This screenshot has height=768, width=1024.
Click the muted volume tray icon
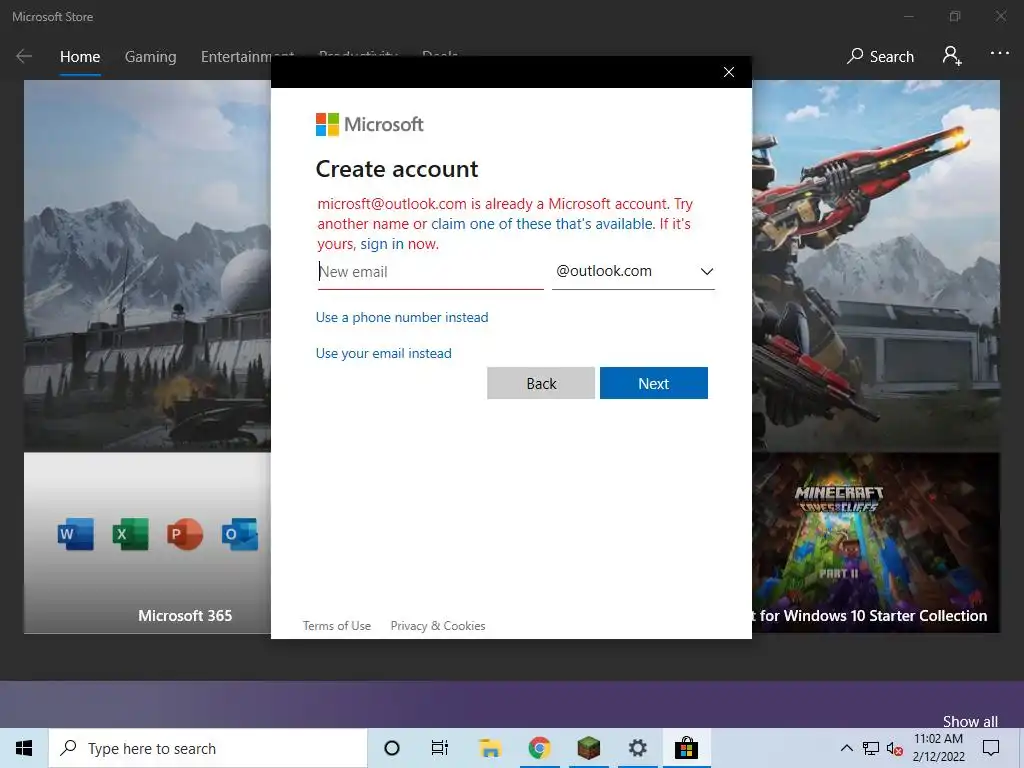[x=894, y=748]
